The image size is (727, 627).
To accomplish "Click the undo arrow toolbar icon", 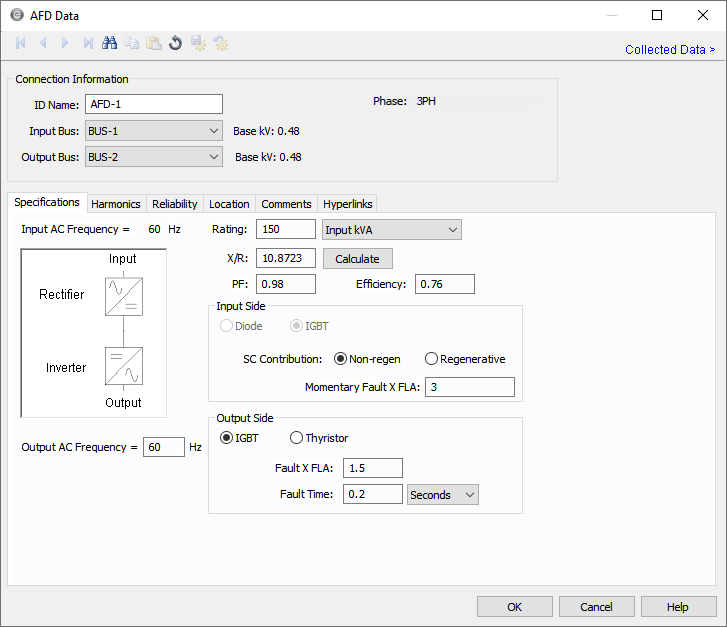I will click(175, 43).
